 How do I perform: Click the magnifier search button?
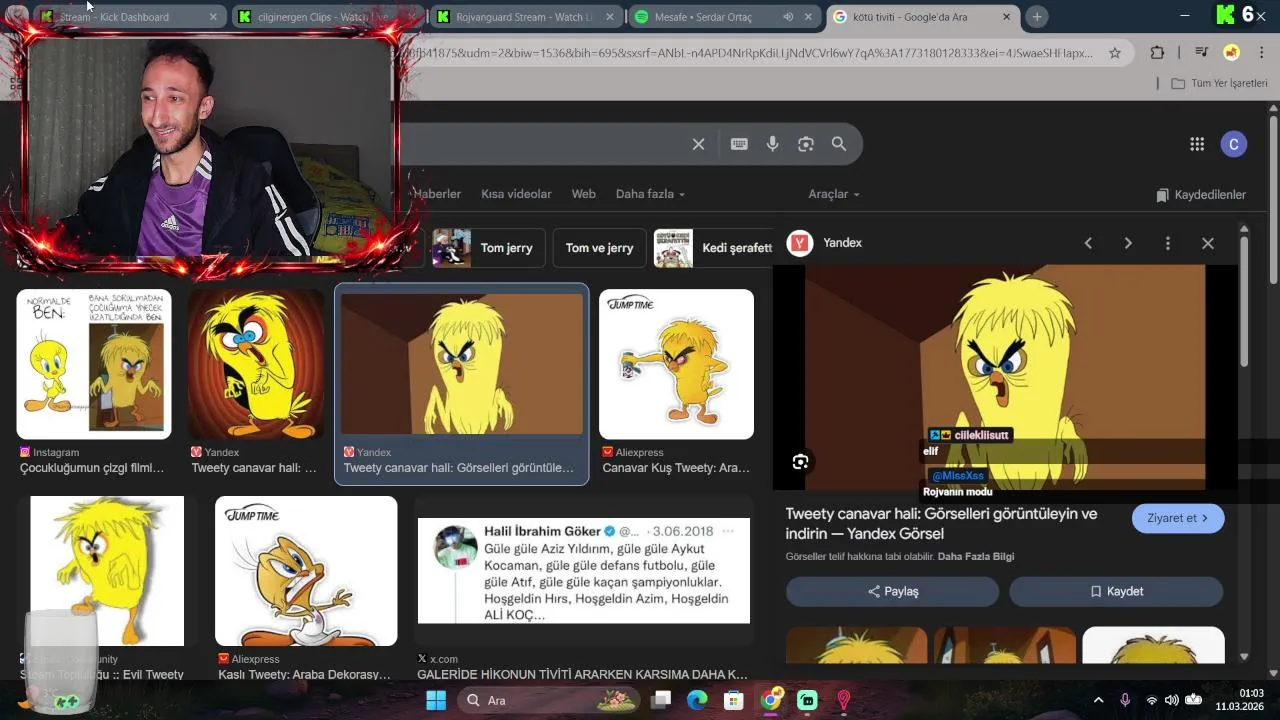(x=839, y=144)
